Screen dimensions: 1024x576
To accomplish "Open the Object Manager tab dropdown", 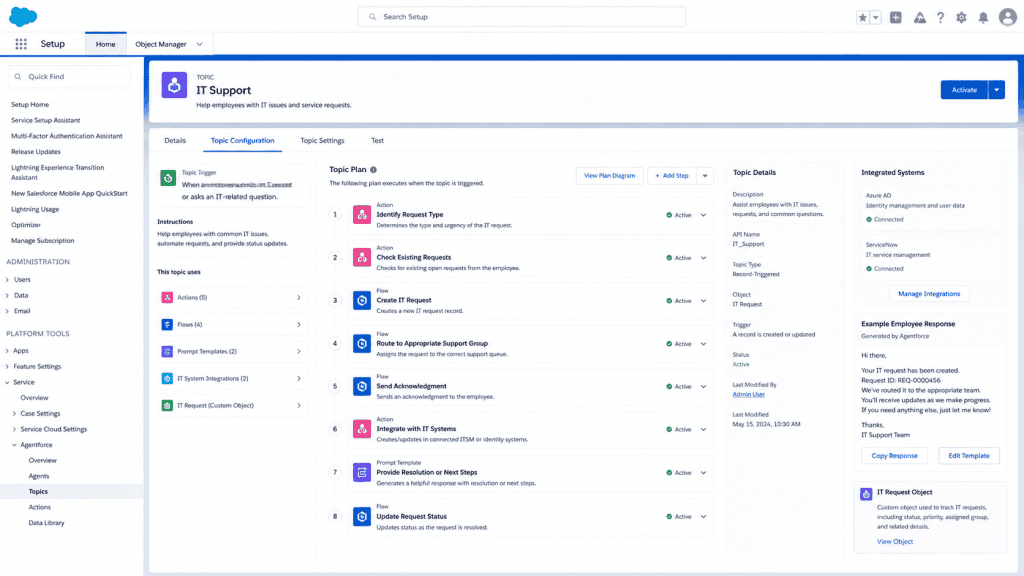I will pos(199,44).
